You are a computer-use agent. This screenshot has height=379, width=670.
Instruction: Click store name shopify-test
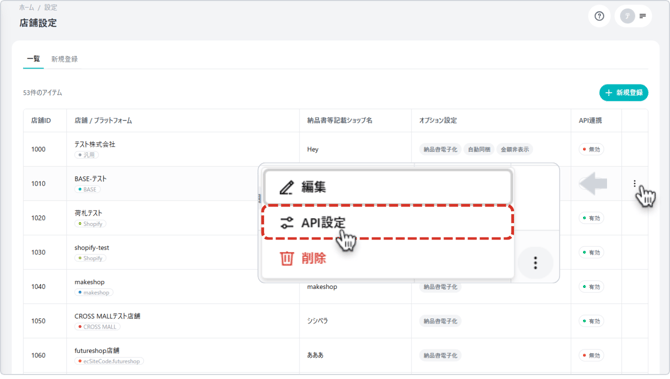(91, 247)
